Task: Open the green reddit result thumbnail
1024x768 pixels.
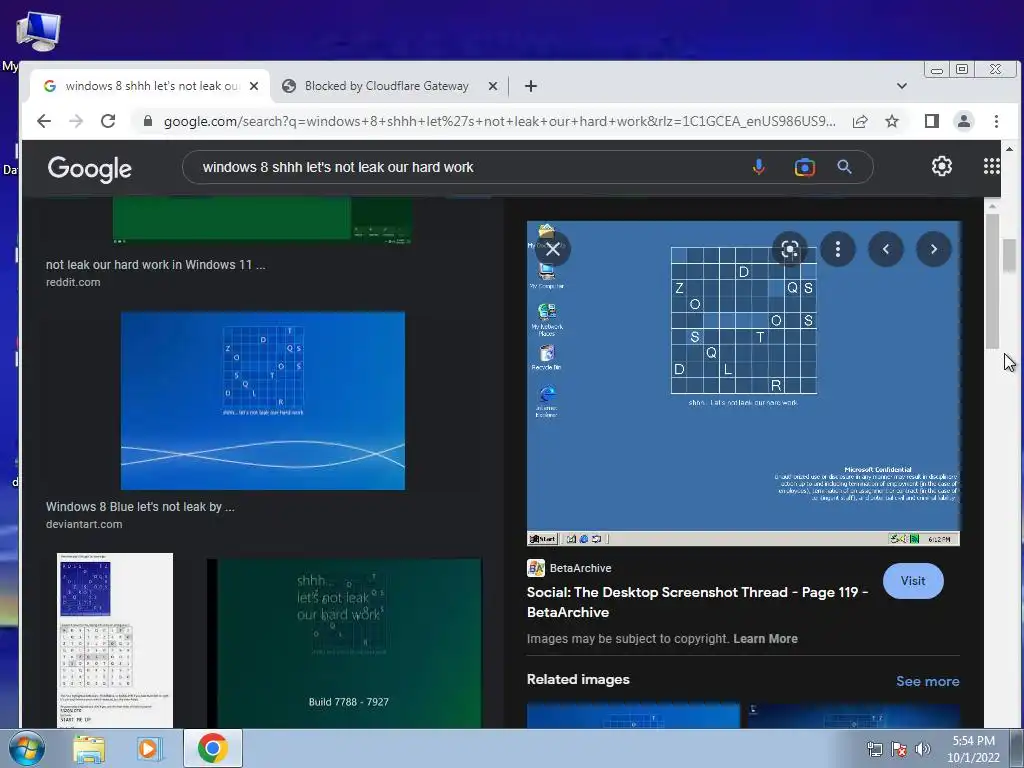Action: 263,221
